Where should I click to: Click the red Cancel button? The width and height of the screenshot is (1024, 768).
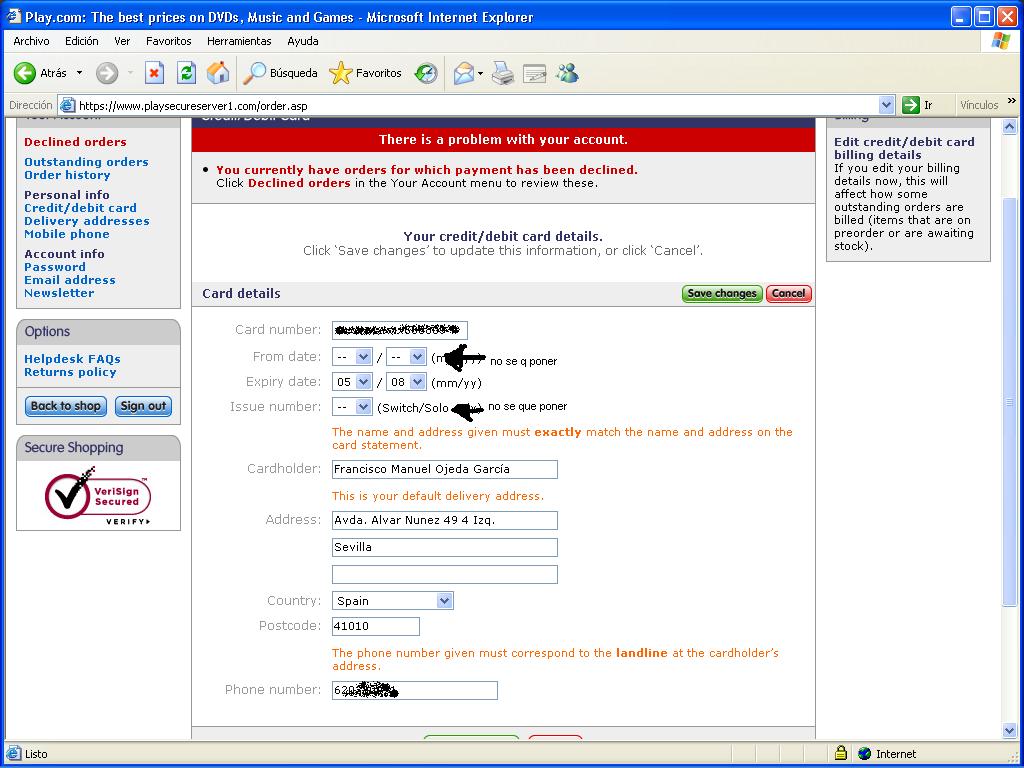pyautogui.click(x=788, y=294)
